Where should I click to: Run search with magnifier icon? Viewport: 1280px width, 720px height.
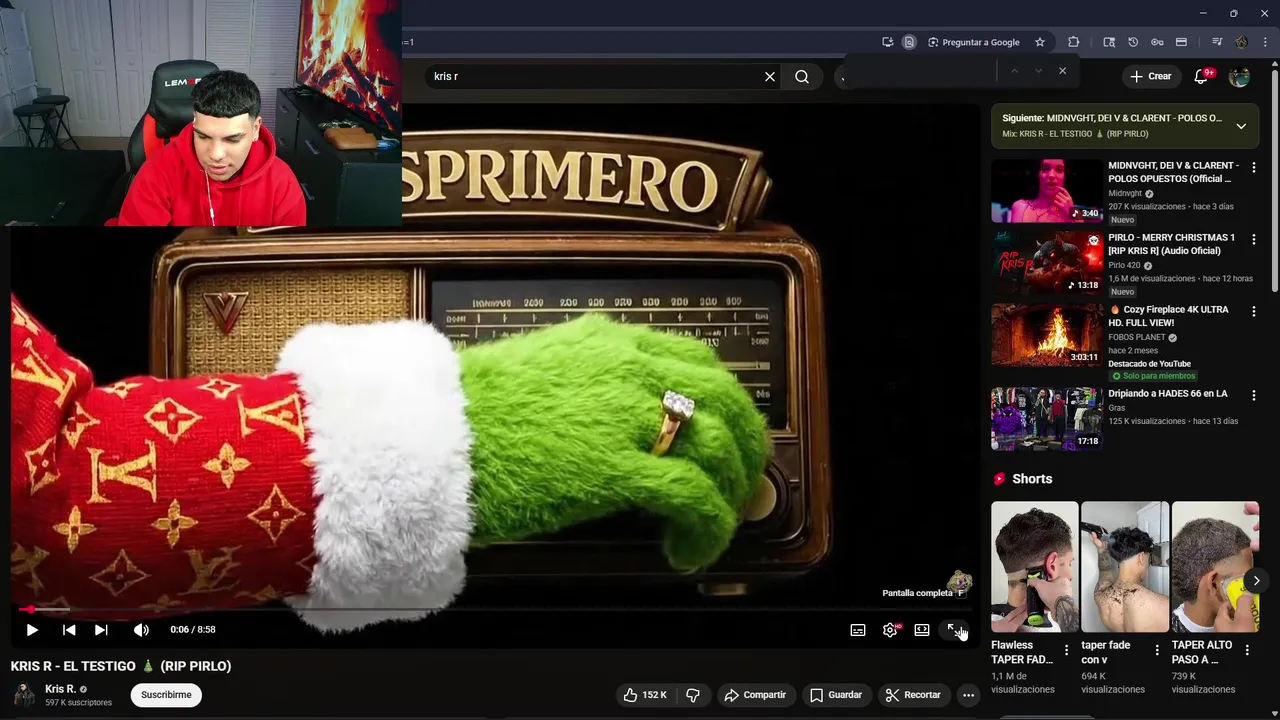(x=802, y=76)
